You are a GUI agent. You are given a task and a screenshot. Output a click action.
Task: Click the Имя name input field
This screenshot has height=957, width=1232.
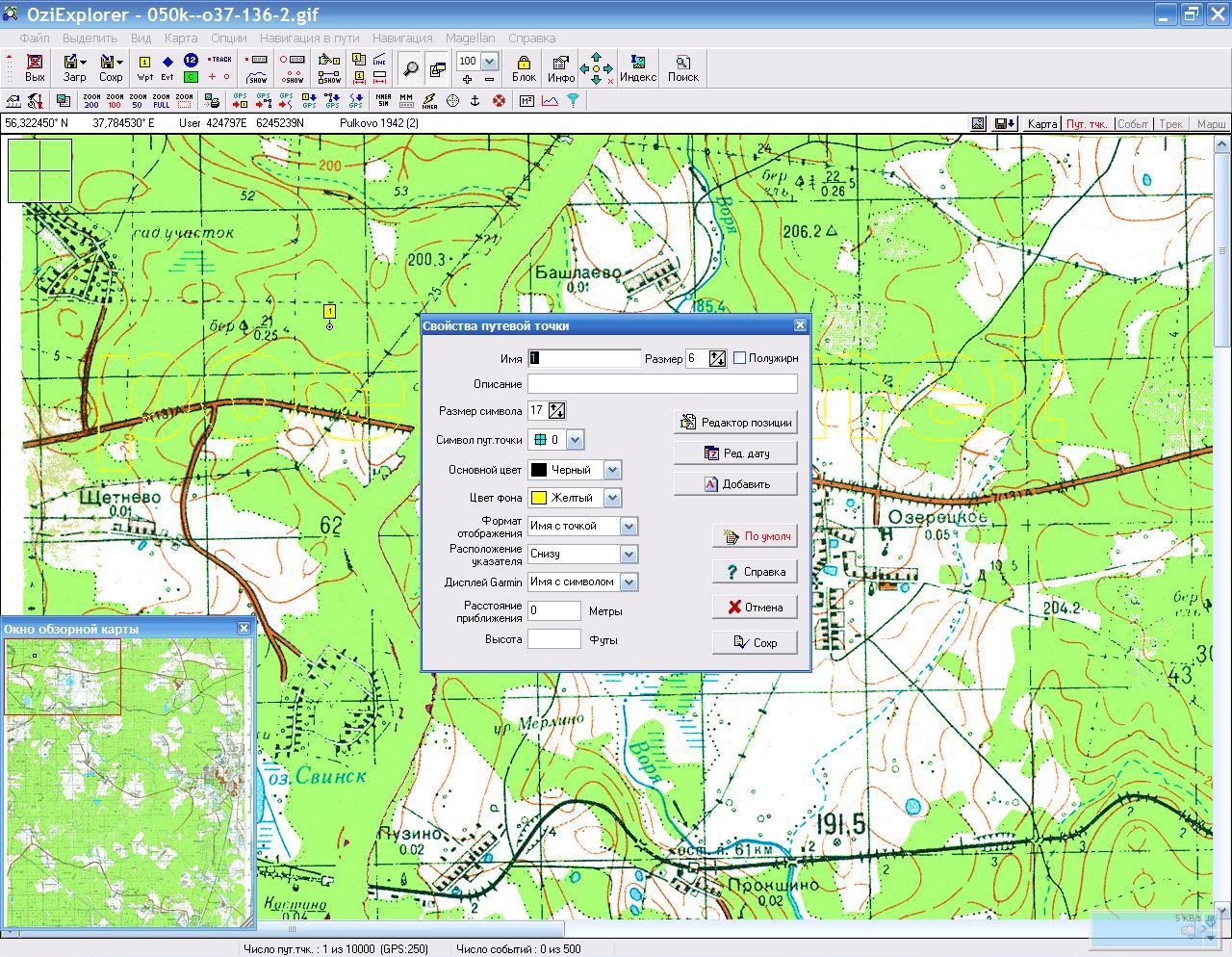(584, 358)
